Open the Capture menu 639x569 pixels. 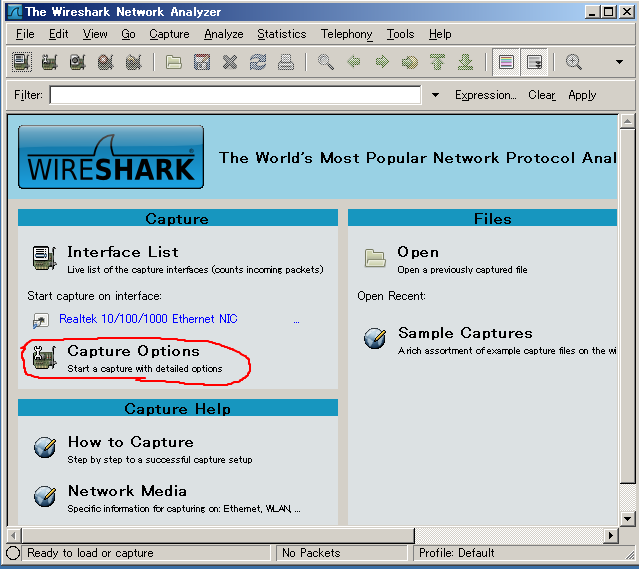[169, 34]
